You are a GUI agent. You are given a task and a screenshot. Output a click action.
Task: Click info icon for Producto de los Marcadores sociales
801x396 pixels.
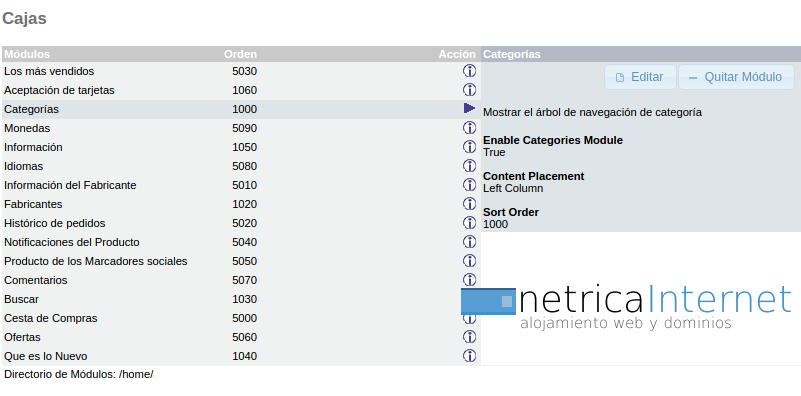469,261
